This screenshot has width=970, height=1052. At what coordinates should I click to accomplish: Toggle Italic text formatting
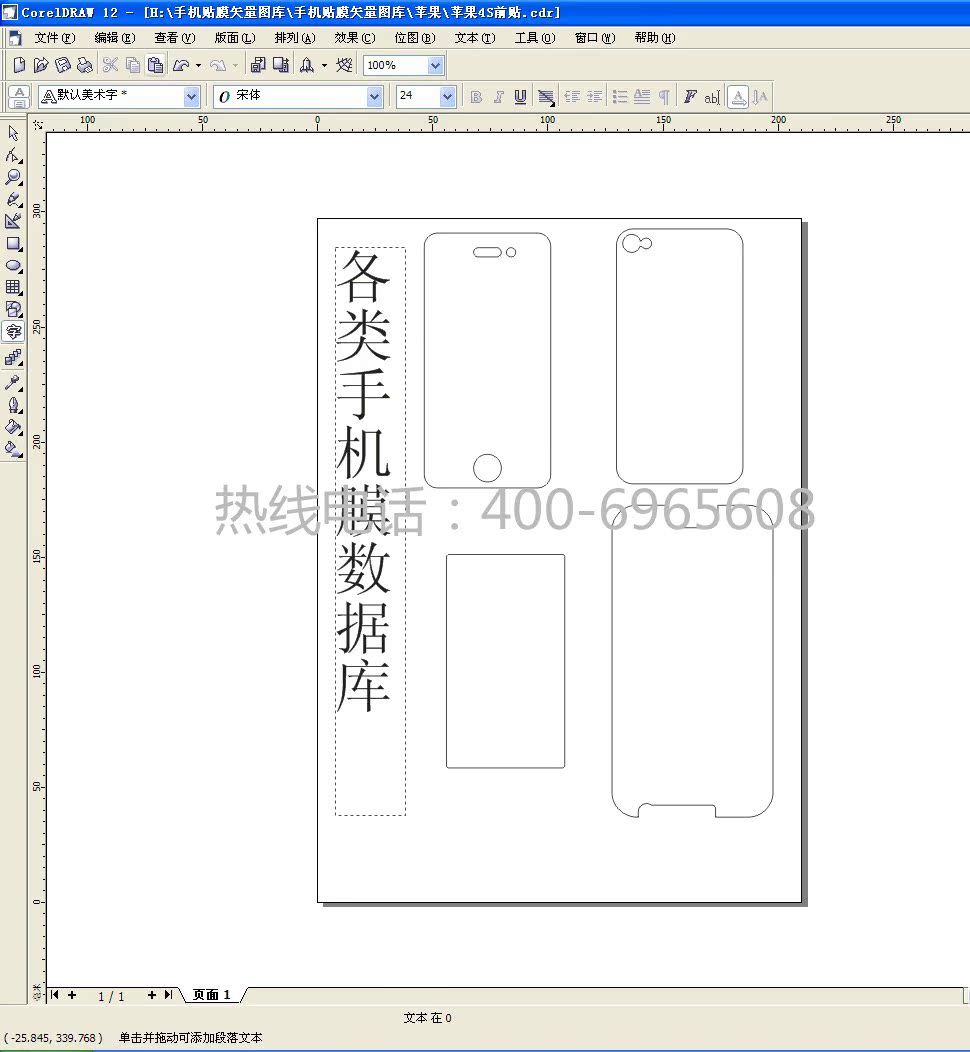[x=498, y=97]
